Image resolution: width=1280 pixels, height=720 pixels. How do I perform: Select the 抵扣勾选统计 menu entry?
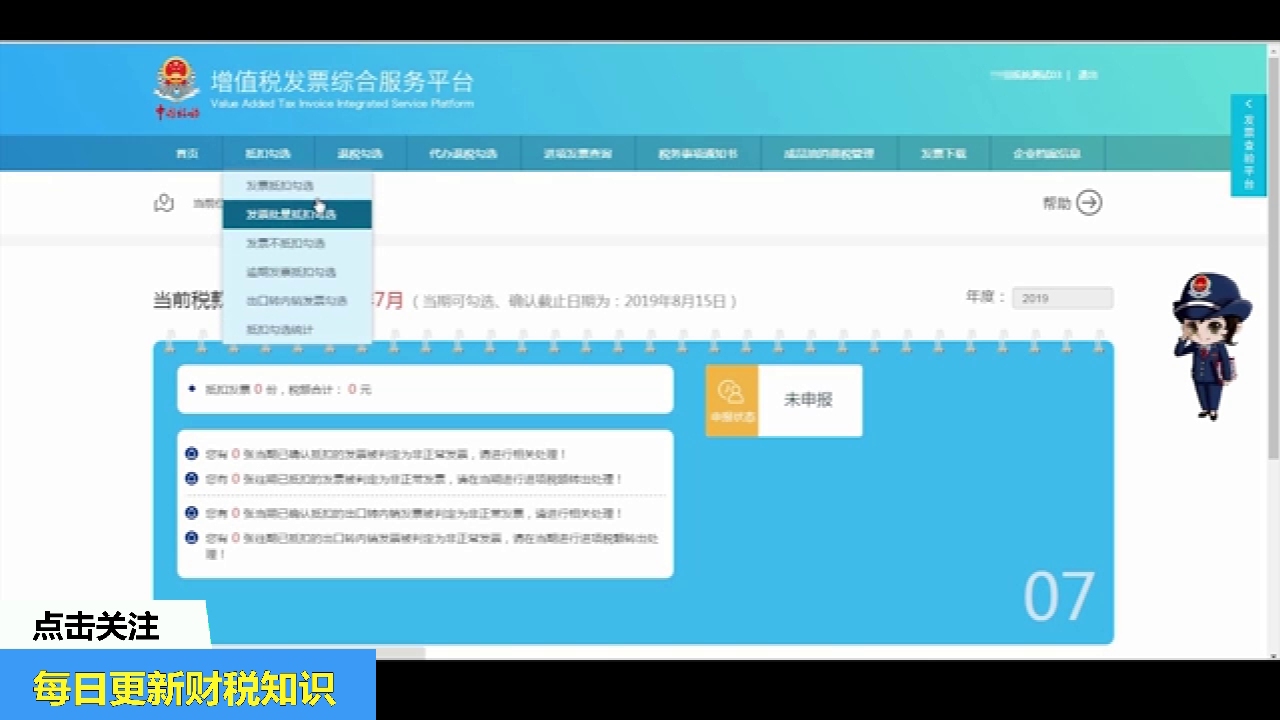[278, 329]
